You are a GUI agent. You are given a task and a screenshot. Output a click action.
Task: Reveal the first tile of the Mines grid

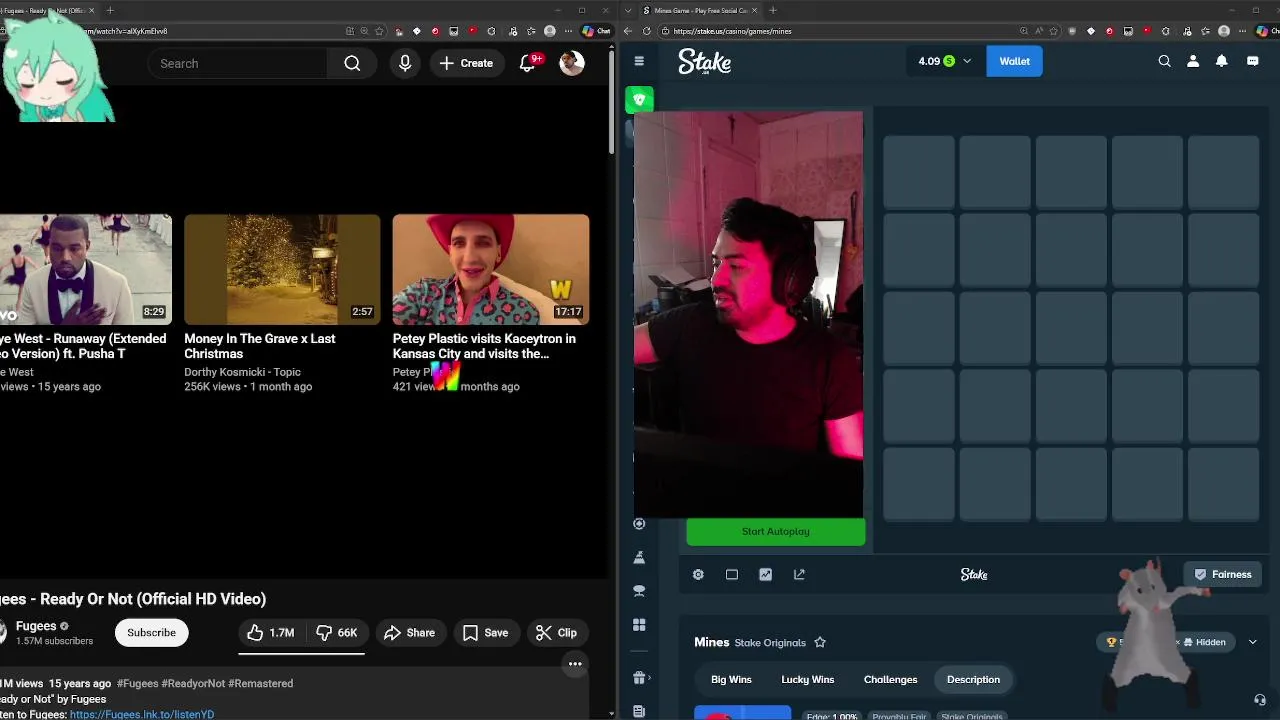[x=918, y=171]
